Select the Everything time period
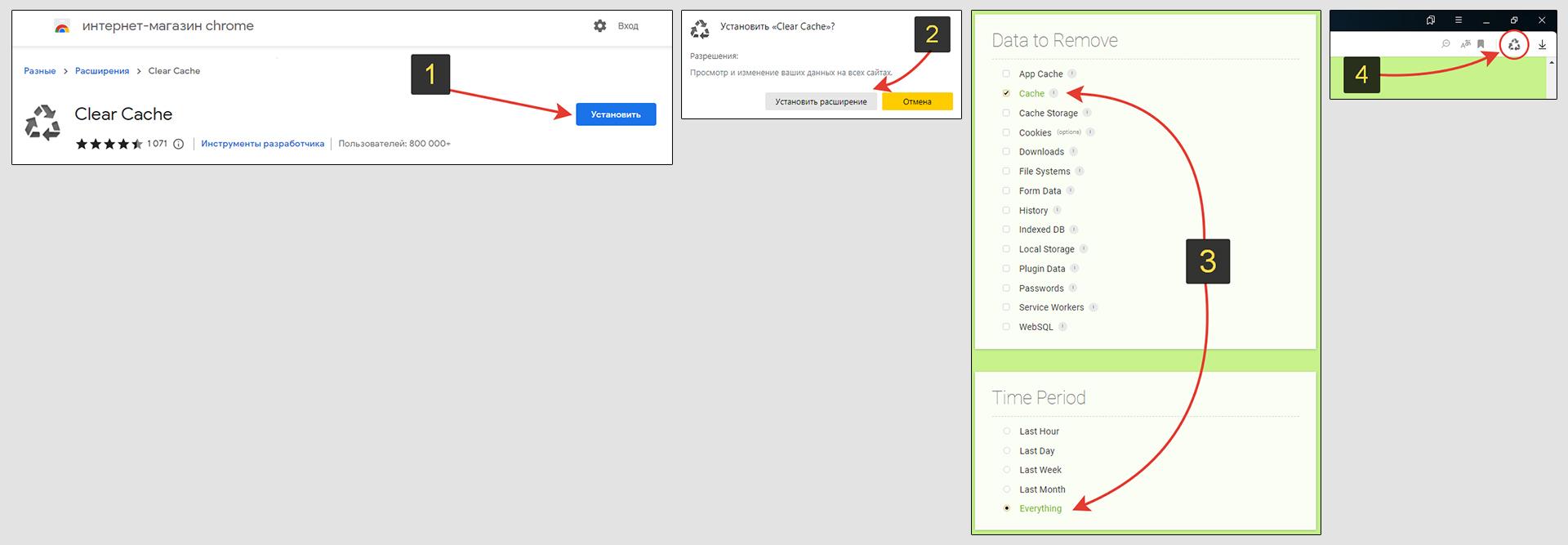 pyautogui.click(x=1006, y=508)
